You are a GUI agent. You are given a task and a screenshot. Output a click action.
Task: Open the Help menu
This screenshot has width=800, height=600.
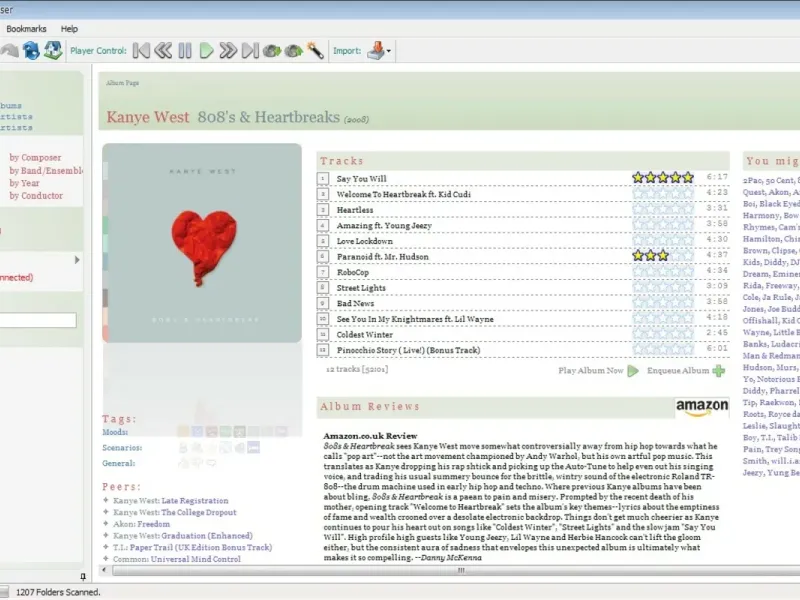pyautogui.click(x=69, y=29)
